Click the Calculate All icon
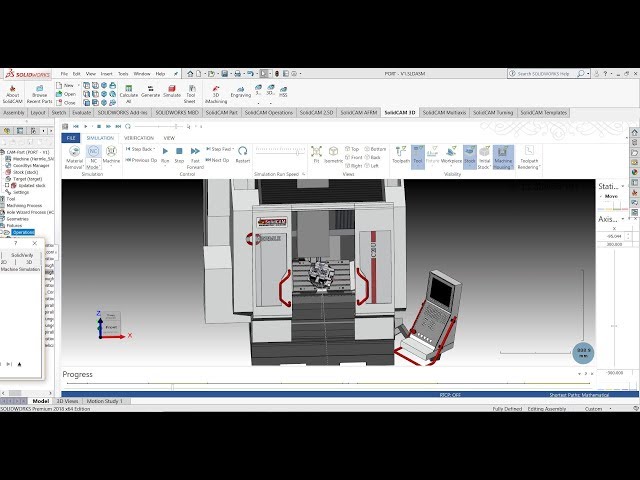 (129, 94)
